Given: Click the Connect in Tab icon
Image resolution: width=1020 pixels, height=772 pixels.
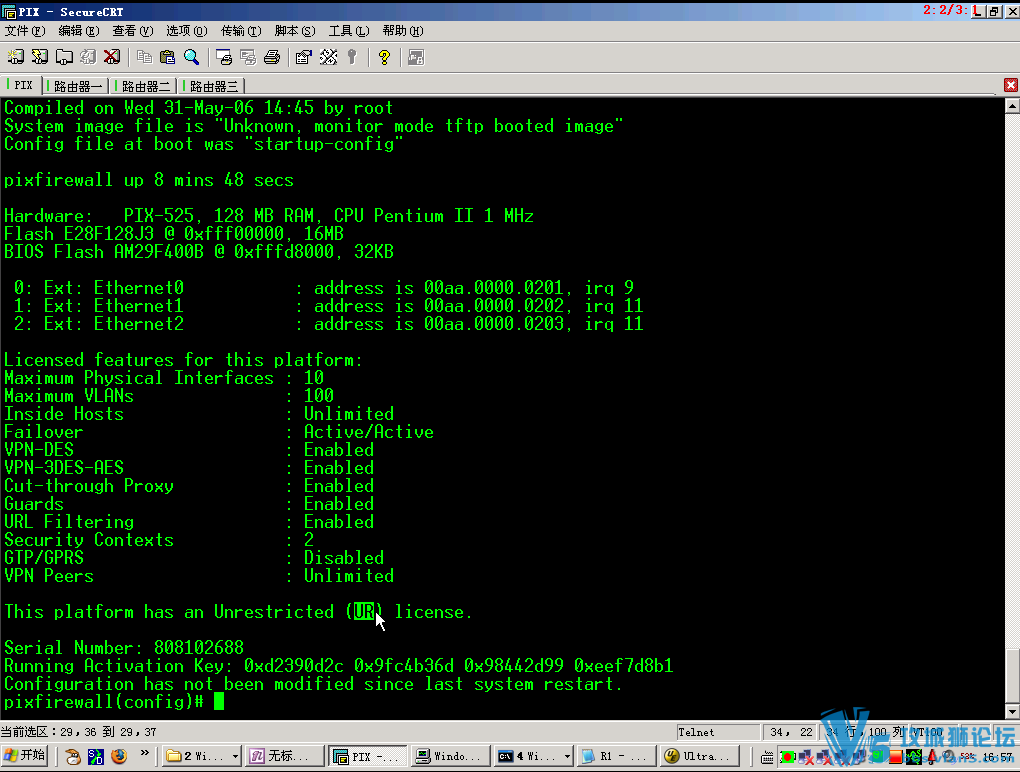Looking at the screenshot, I should 64,57.
